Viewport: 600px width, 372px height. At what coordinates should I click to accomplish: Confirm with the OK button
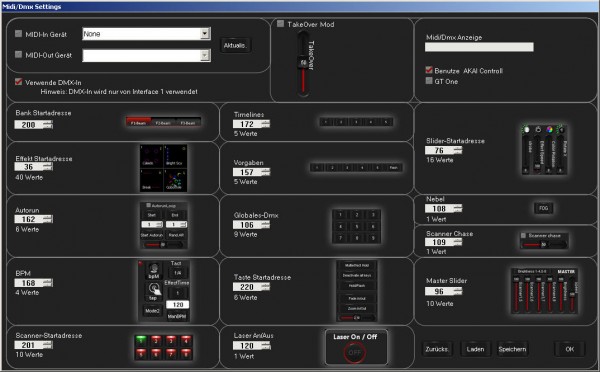pos(569,349)
